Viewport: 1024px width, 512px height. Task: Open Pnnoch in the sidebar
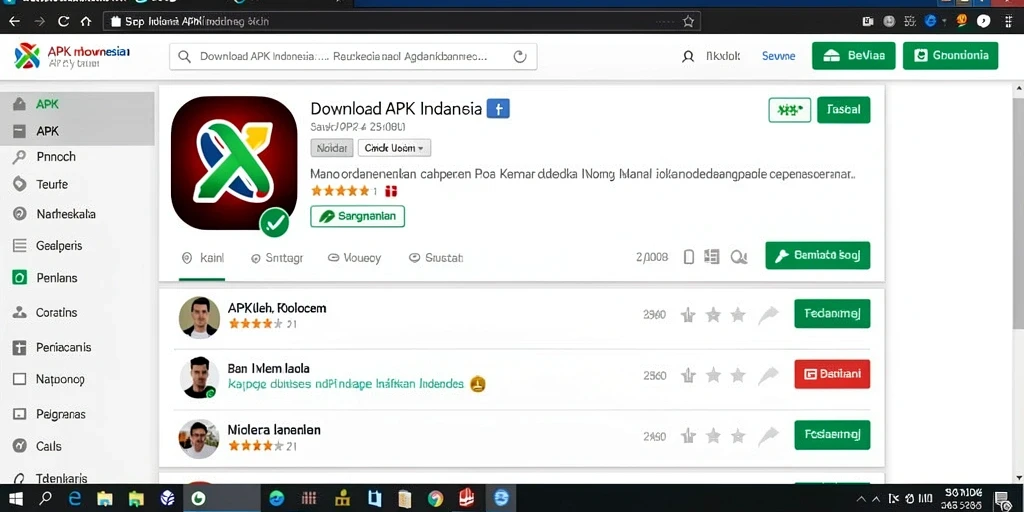[56, 157]
